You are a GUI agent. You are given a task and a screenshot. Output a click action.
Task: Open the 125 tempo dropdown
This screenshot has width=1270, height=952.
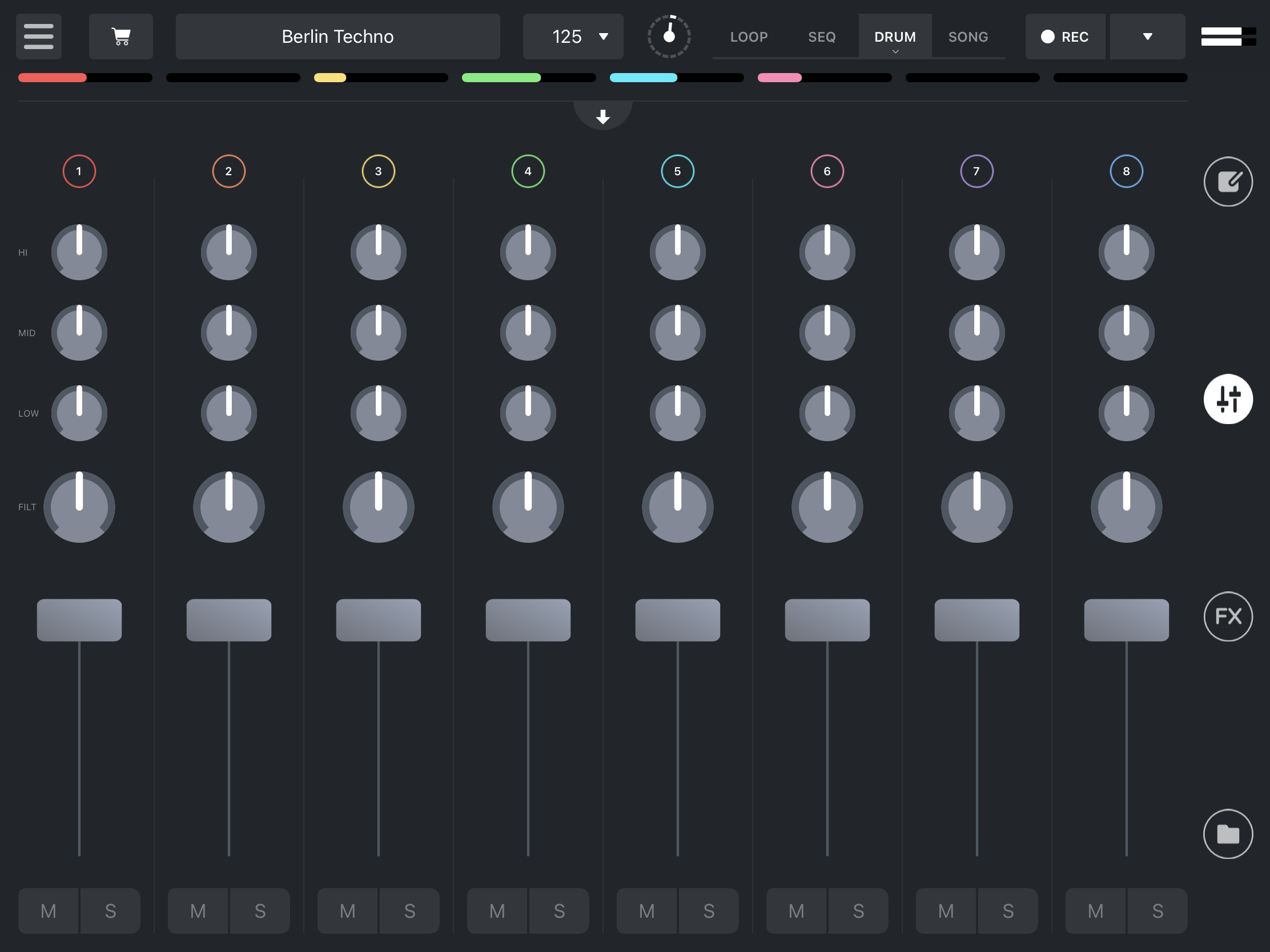[572, 36]
